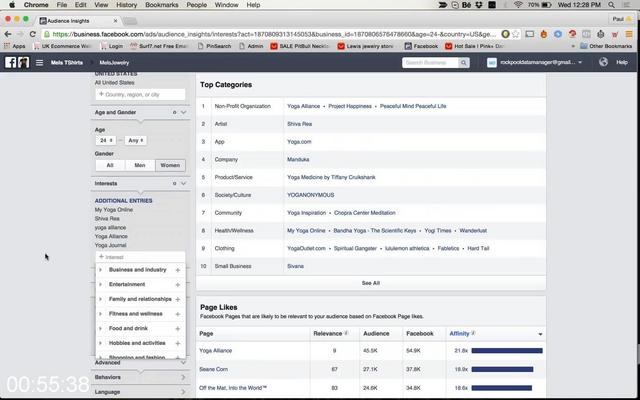Open the Shiva Rea artist link
This screenshot has height=400, width=640.
pos(300,124)
